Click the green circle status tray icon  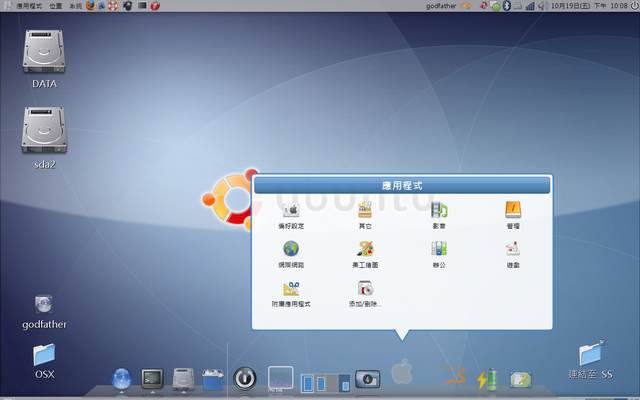pyautogui.click(x=495, y=6)
